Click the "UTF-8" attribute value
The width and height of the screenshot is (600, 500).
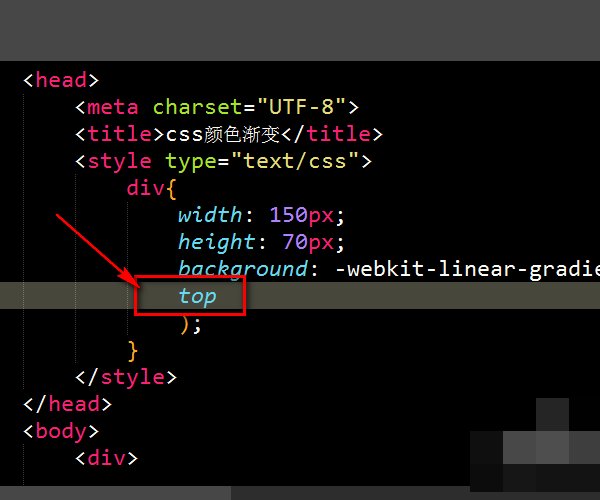[302, 107]
